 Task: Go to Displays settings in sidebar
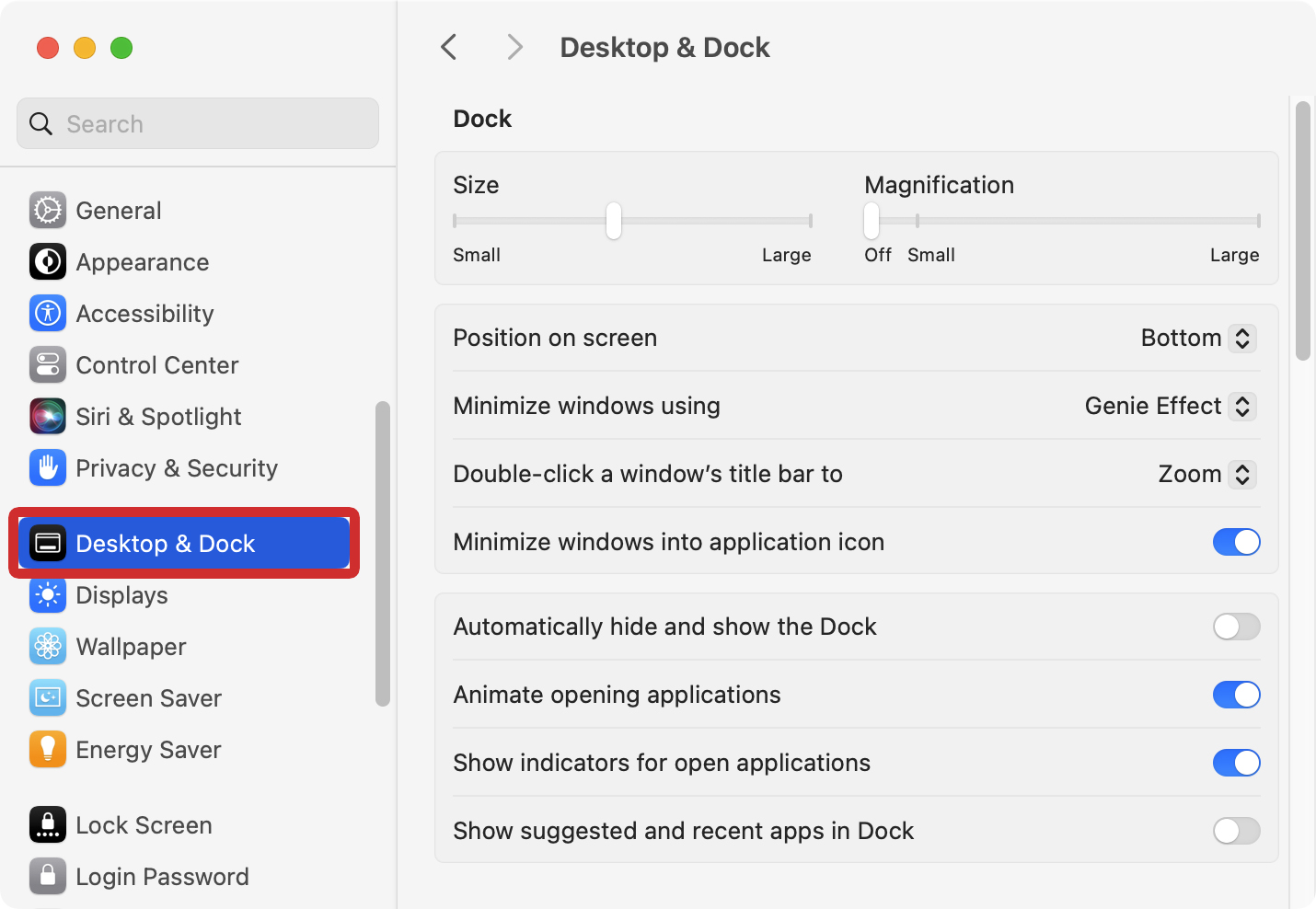121,595
